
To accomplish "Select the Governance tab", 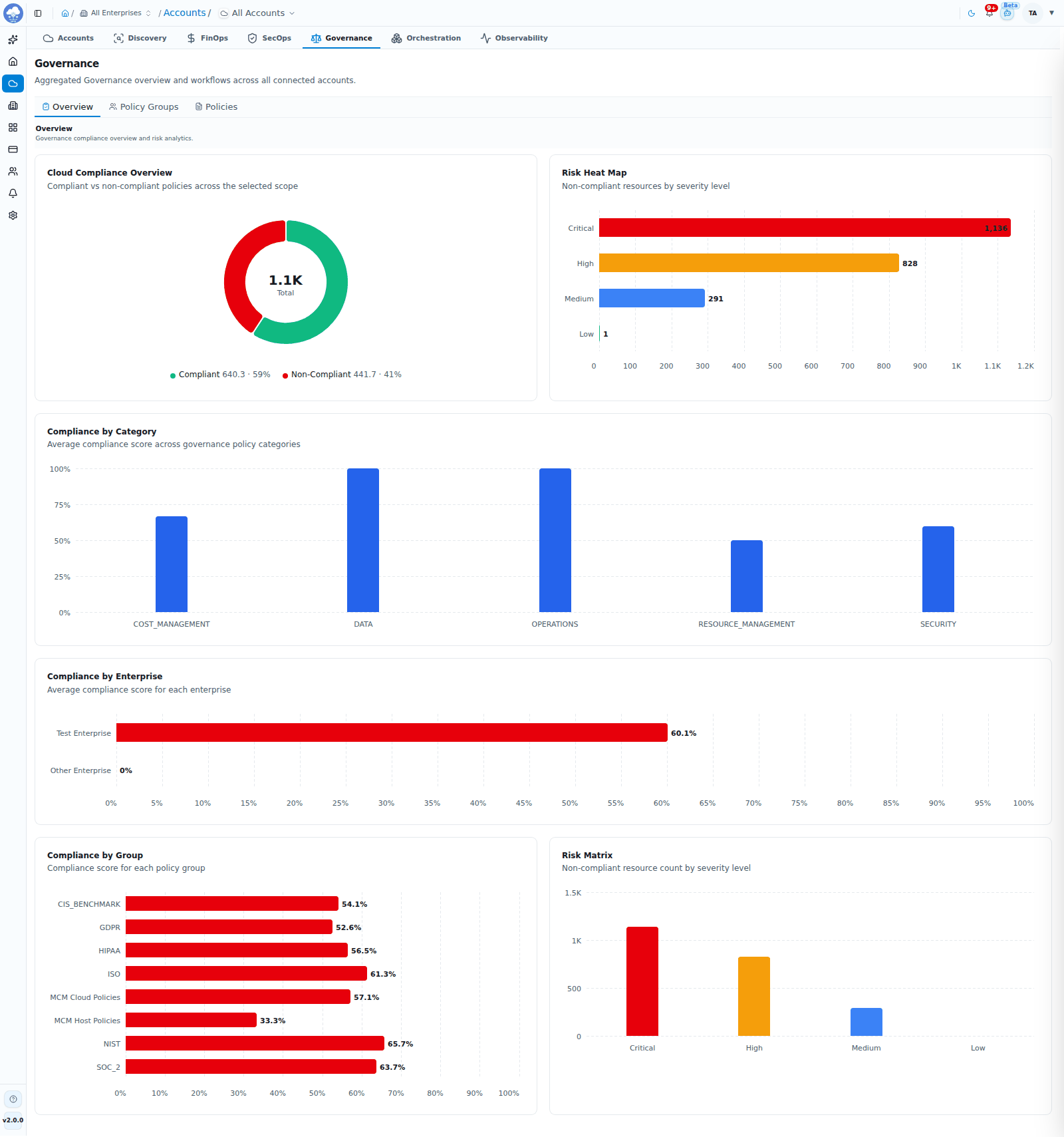I will point(341,38).
